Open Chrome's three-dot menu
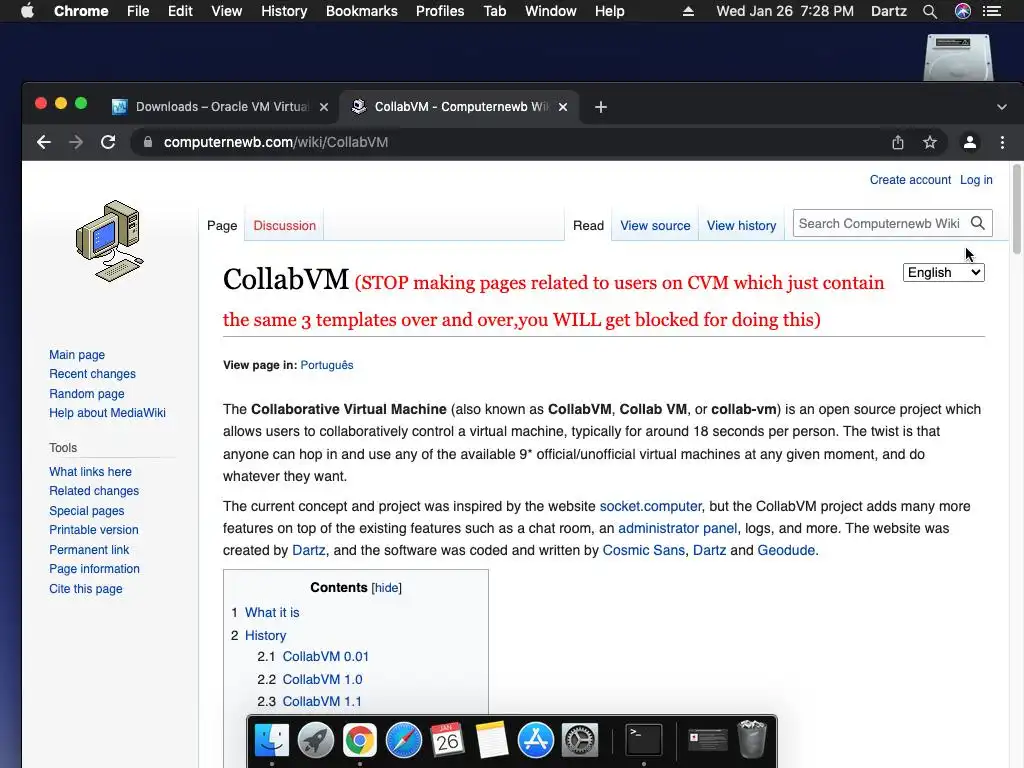1024x768 pixels. coord(1002,142)
